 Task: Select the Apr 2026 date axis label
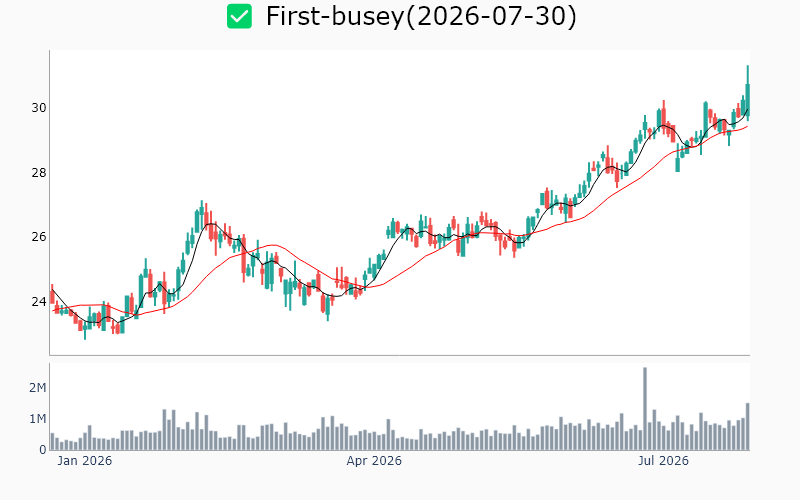click(374, 461)
